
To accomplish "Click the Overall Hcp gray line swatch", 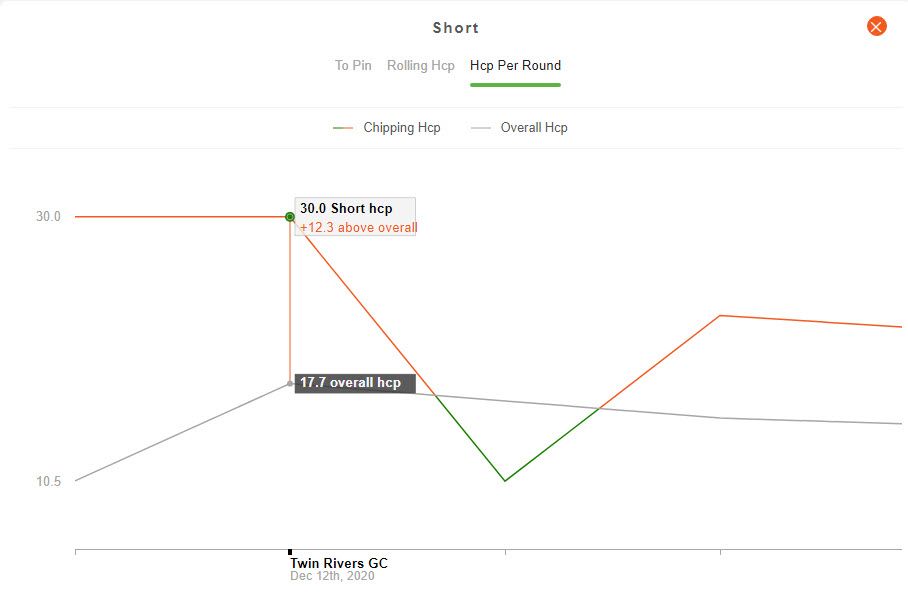I will tap(481, 128).
